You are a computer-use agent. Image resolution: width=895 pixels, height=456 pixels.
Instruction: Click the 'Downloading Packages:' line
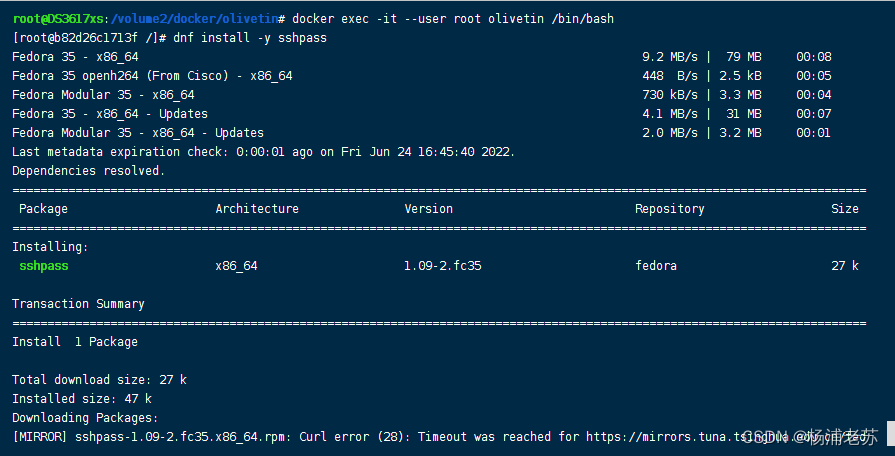85,418
